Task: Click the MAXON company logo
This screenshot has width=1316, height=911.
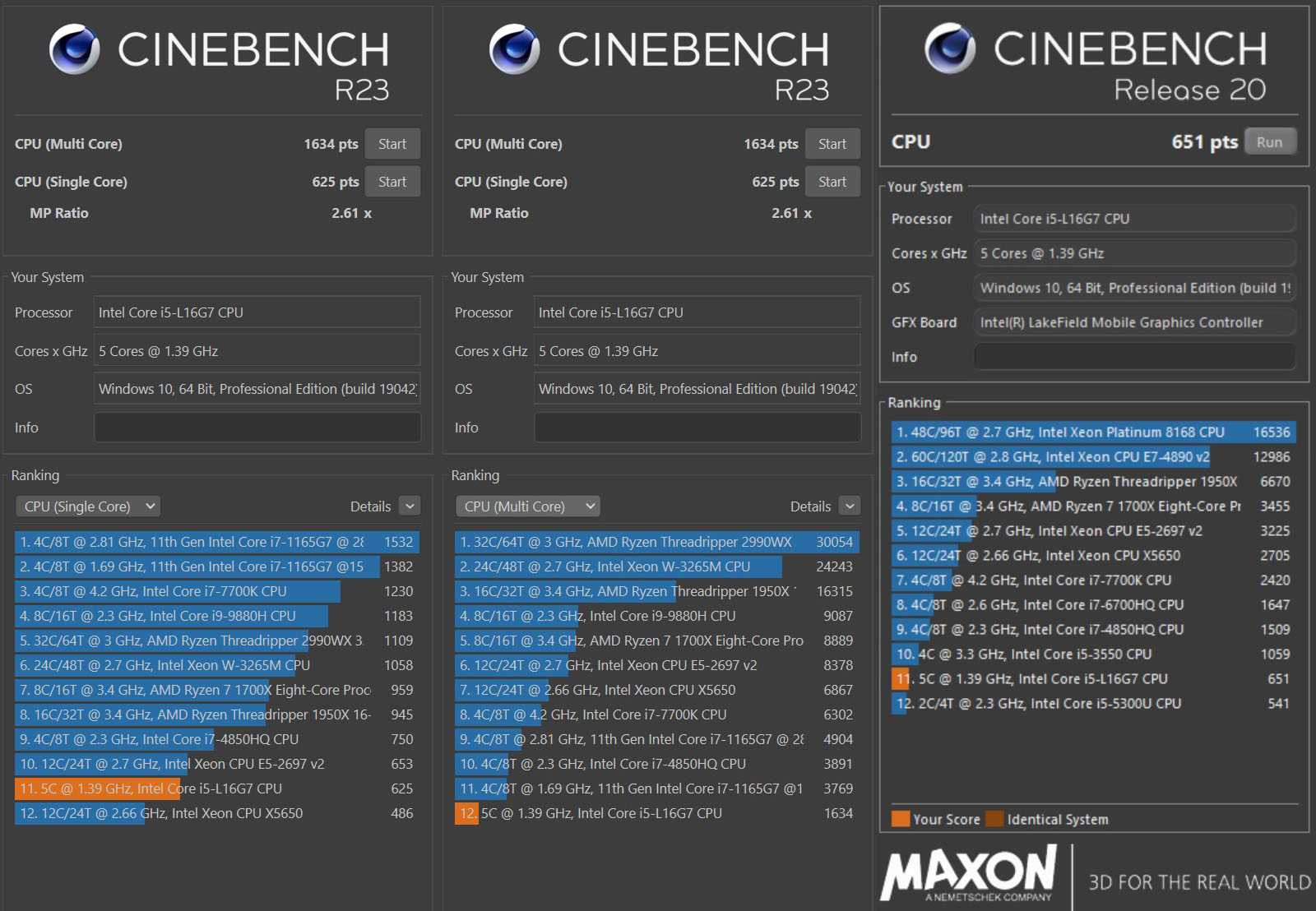Action: click(x=969, y=875)
